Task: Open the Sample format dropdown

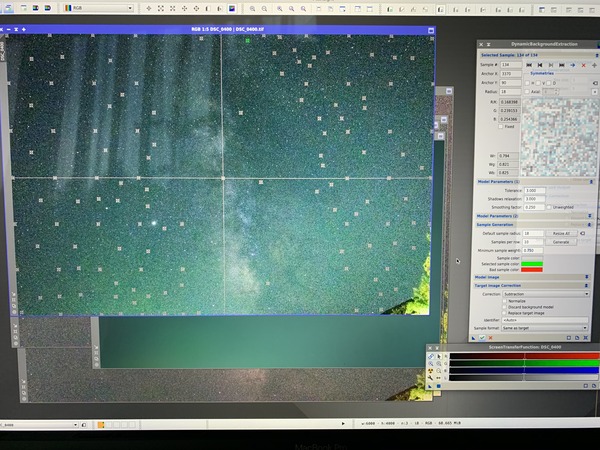Action: pyautogui.click(x=545, y=328)
